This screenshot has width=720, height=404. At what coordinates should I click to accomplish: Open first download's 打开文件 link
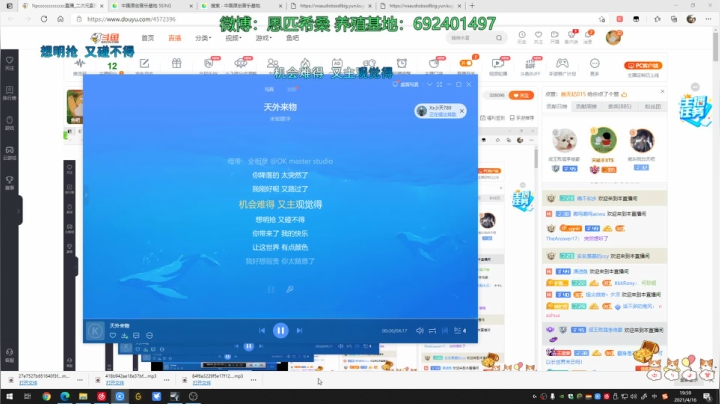(x=28, y=383)
